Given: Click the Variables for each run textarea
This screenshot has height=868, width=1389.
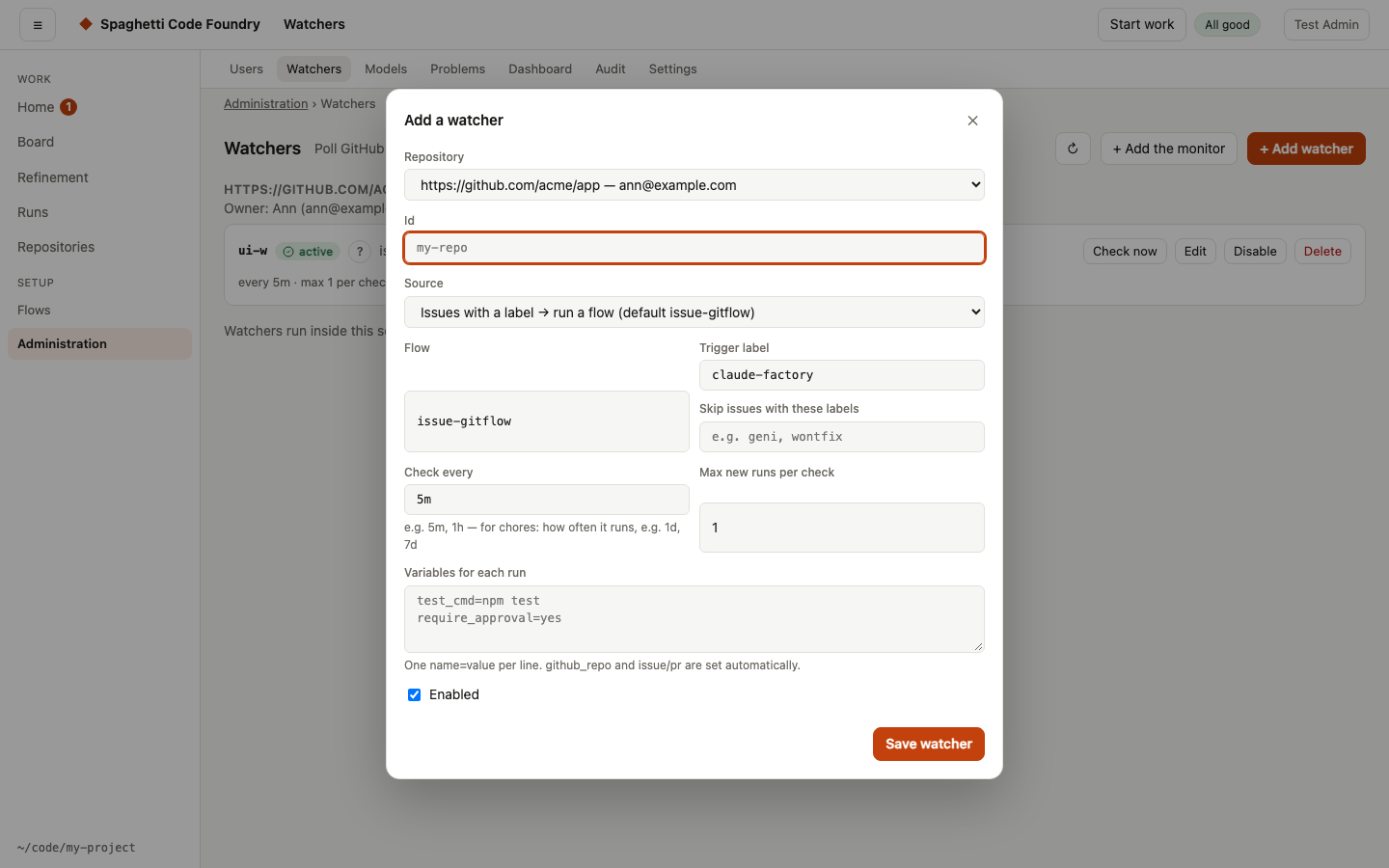Looking at the screenshot, I should [x=694, y=619].
